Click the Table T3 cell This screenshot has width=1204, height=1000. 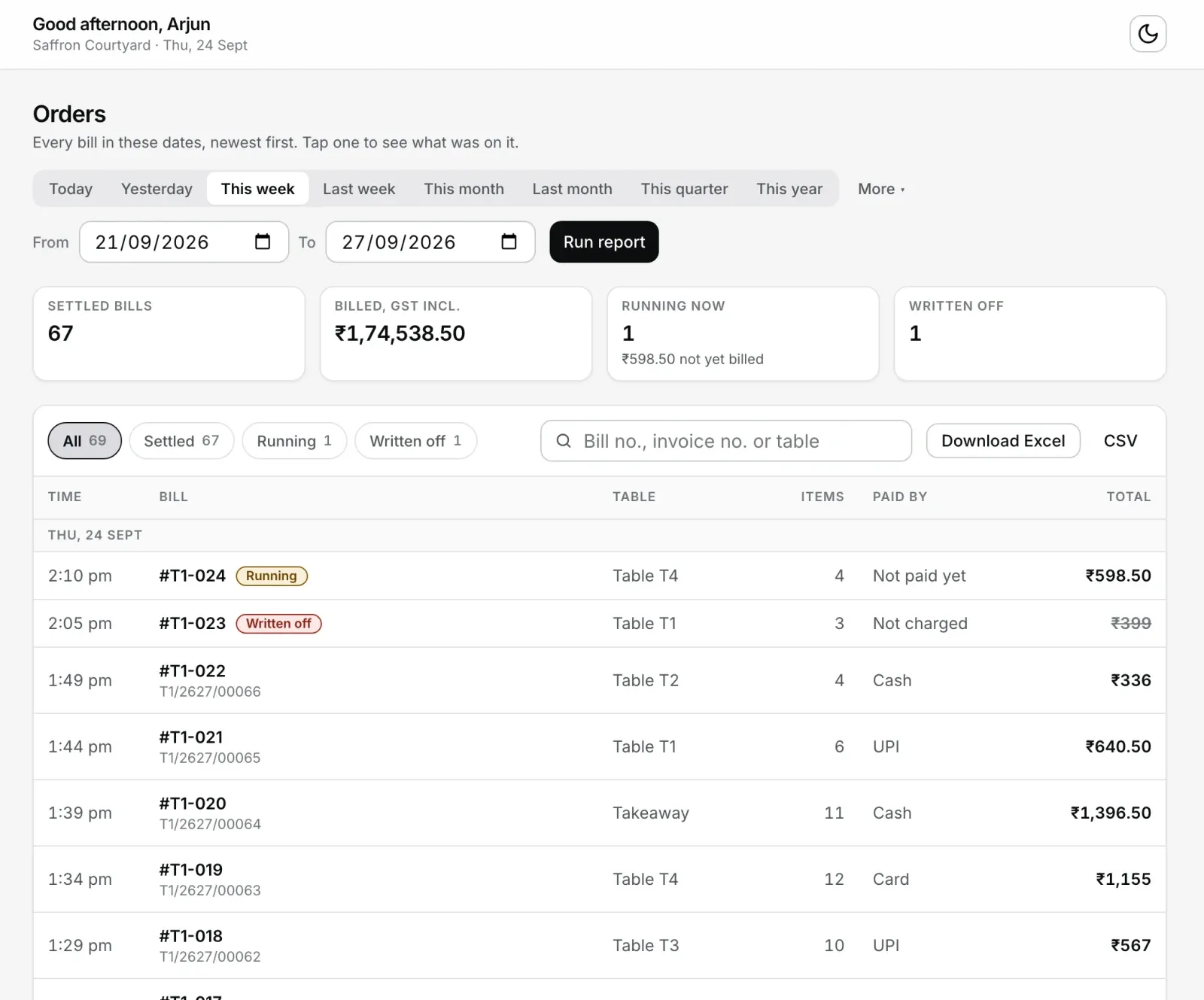pos(646,945)
